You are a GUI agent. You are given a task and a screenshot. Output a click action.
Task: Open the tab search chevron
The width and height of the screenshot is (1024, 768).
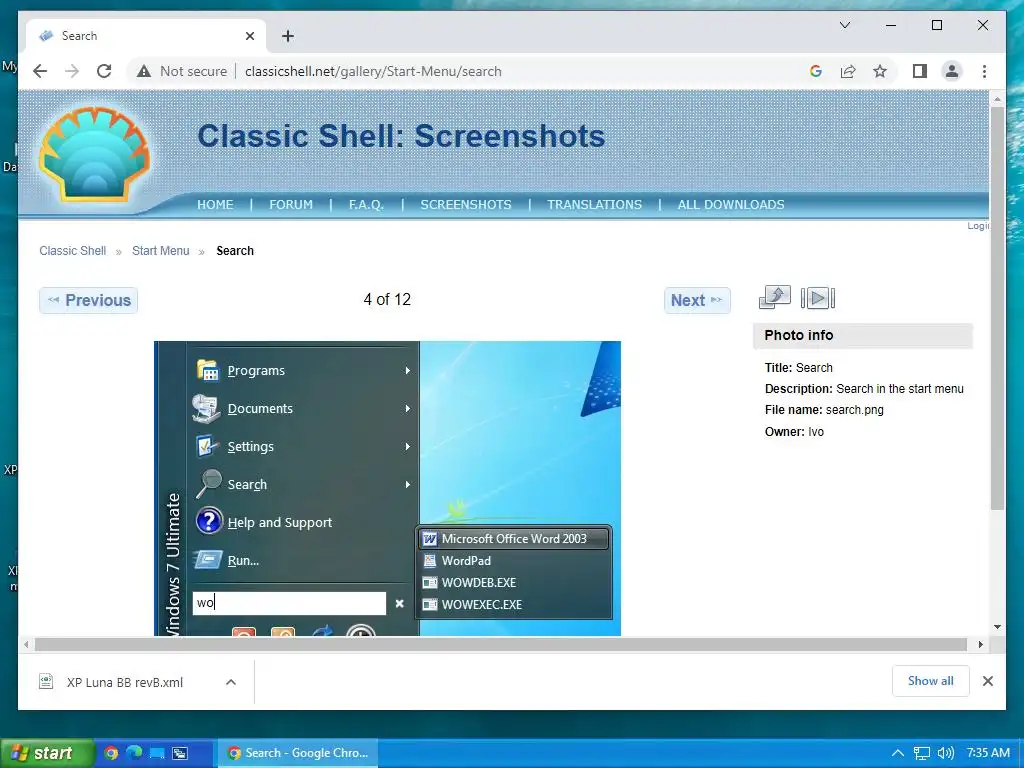844,25
